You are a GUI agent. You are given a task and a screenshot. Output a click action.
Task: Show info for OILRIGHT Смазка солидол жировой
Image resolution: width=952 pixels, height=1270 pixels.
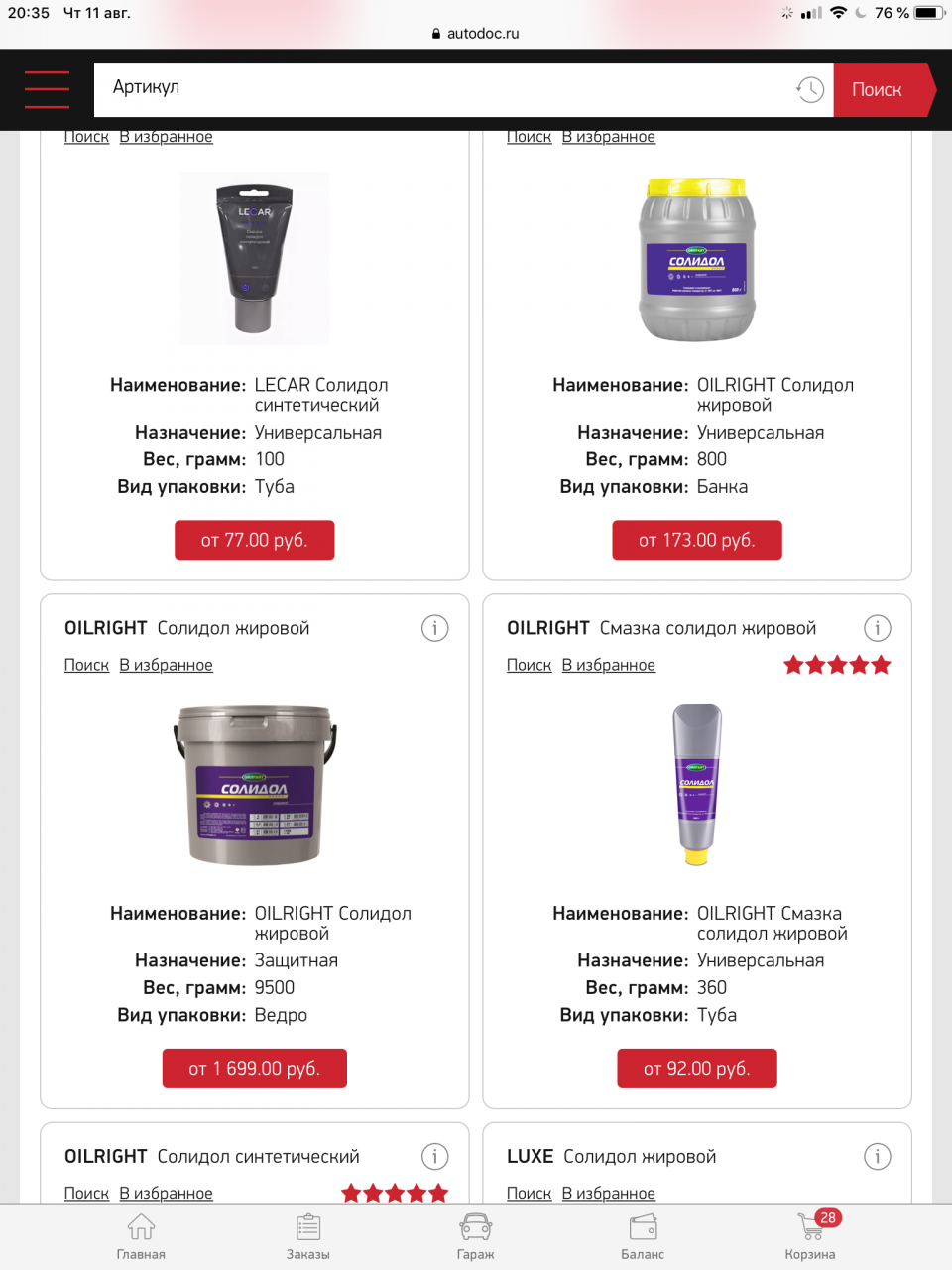(877, 628)
